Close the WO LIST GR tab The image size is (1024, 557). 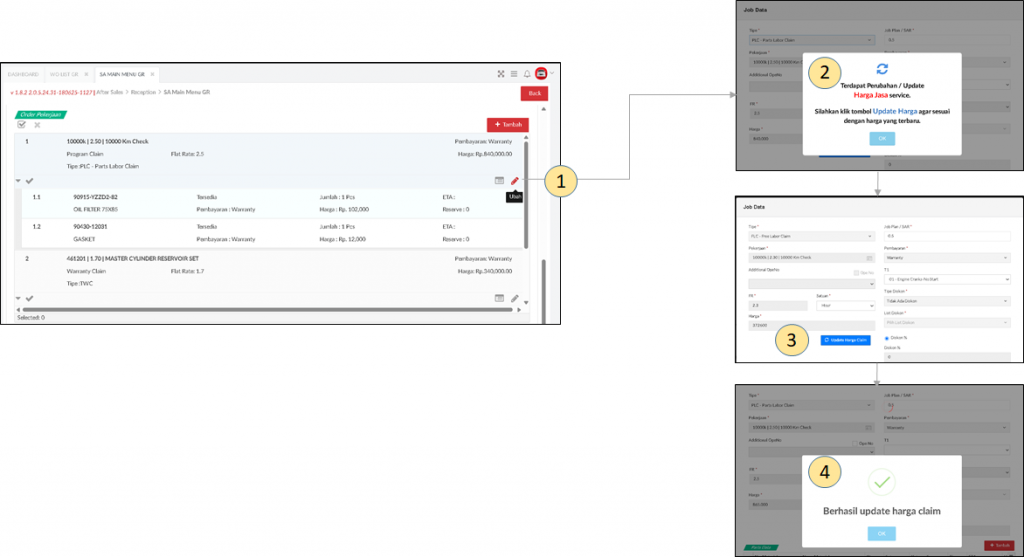[86, 74]
